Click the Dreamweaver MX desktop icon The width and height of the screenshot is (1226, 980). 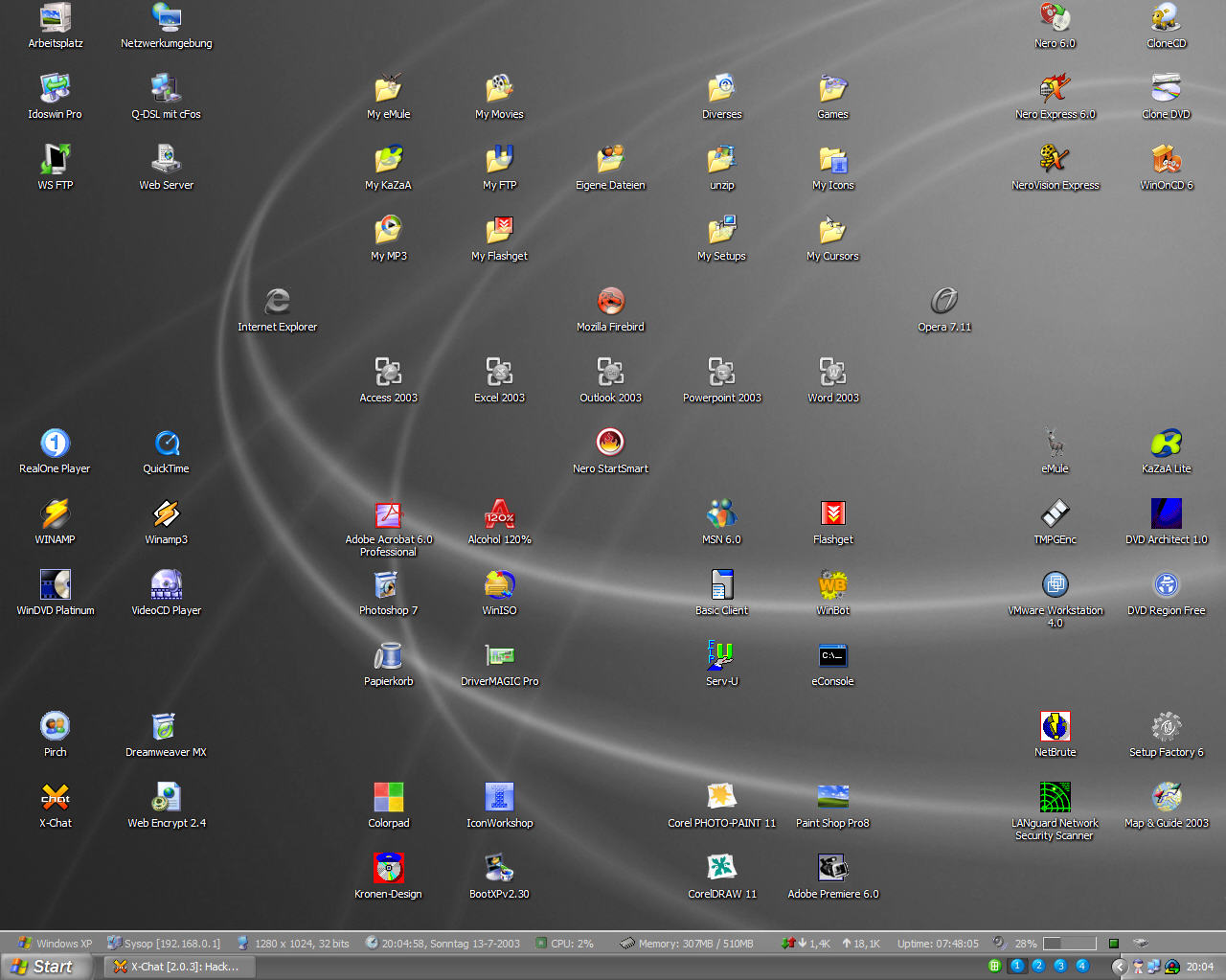pyautogui.click(x=166, y=727)
